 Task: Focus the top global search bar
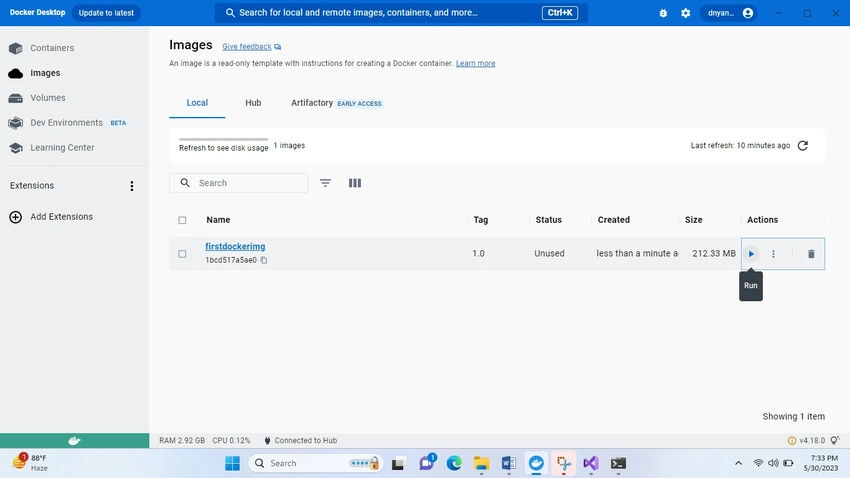[400, 13]
